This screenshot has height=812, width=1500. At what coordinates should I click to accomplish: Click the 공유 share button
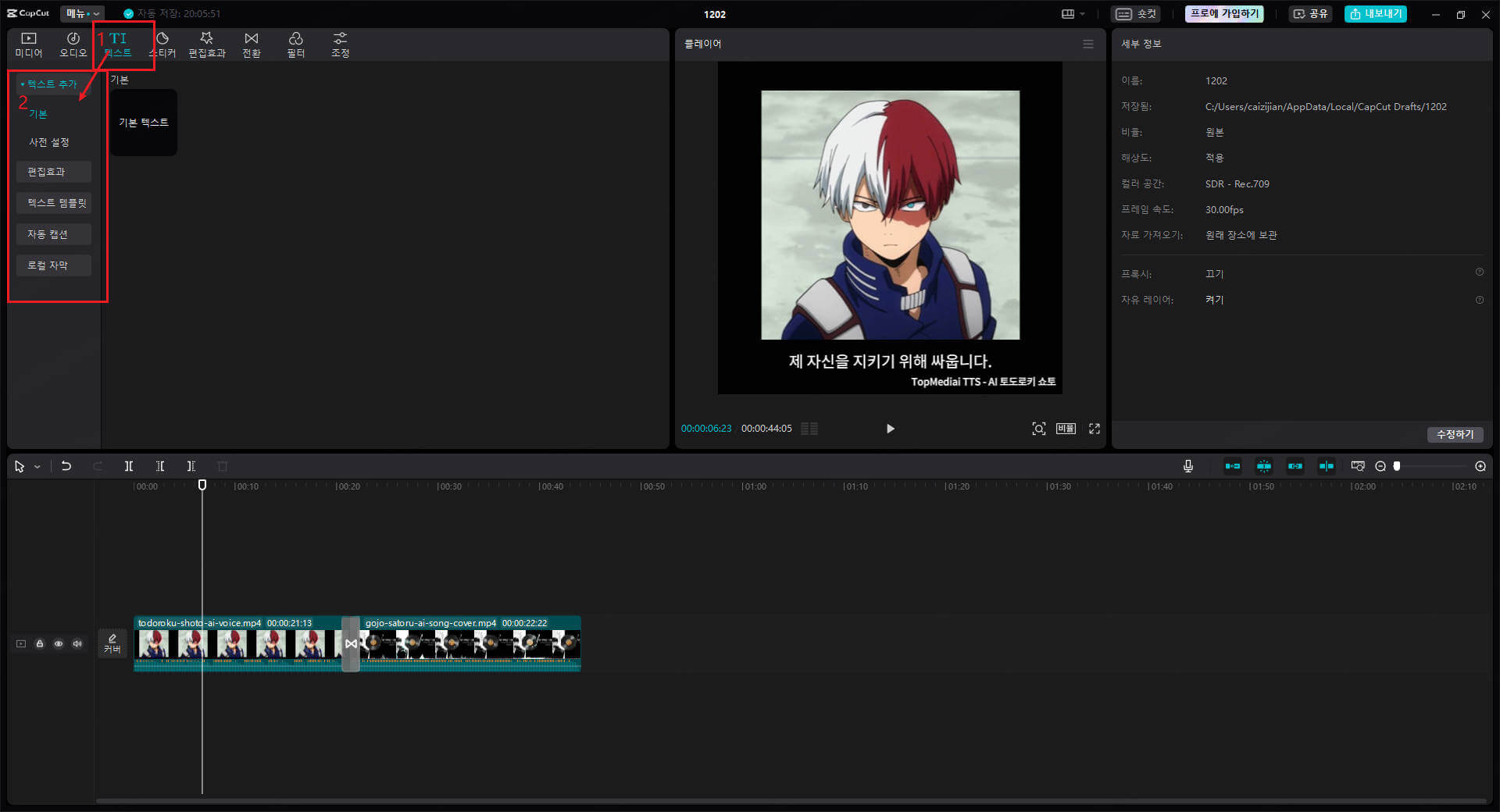coord(1311,13)
